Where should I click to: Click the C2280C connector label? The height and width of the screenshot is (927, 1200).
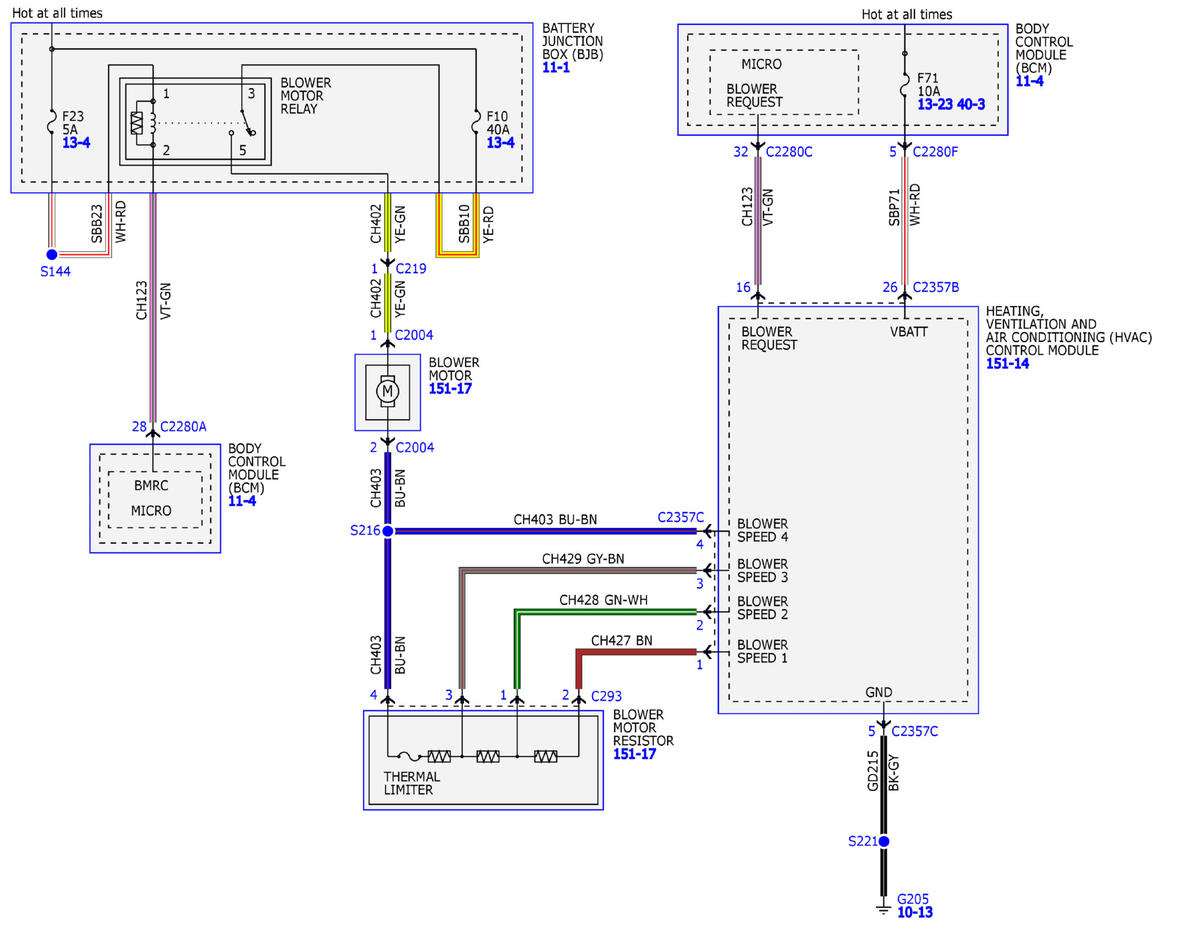tap(790, 152)
